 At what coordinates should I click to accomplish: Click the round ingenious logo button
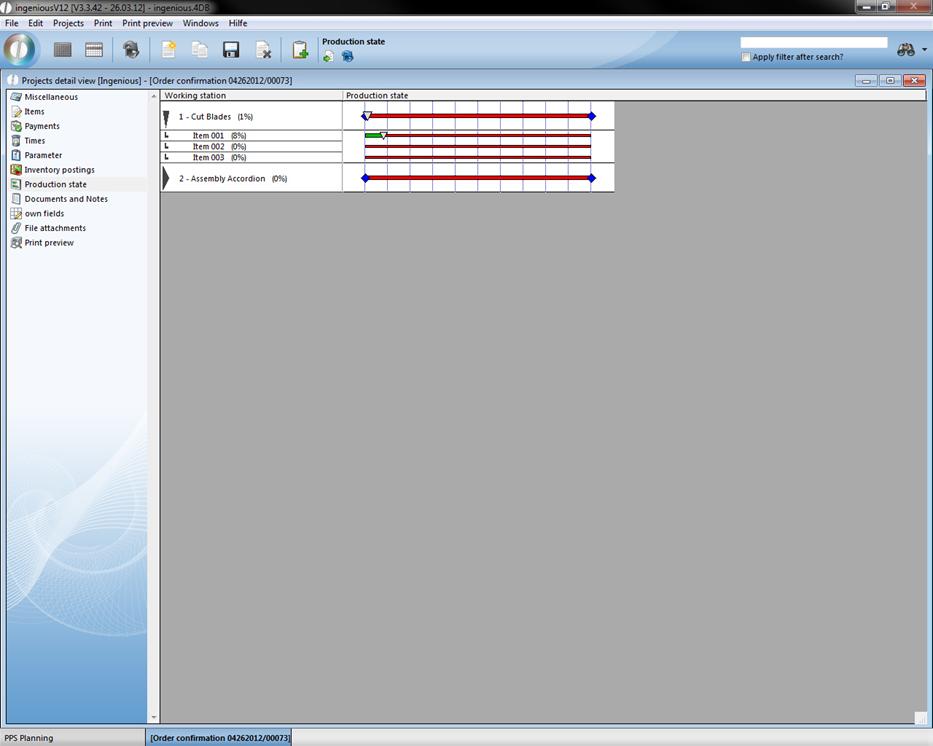19,49
